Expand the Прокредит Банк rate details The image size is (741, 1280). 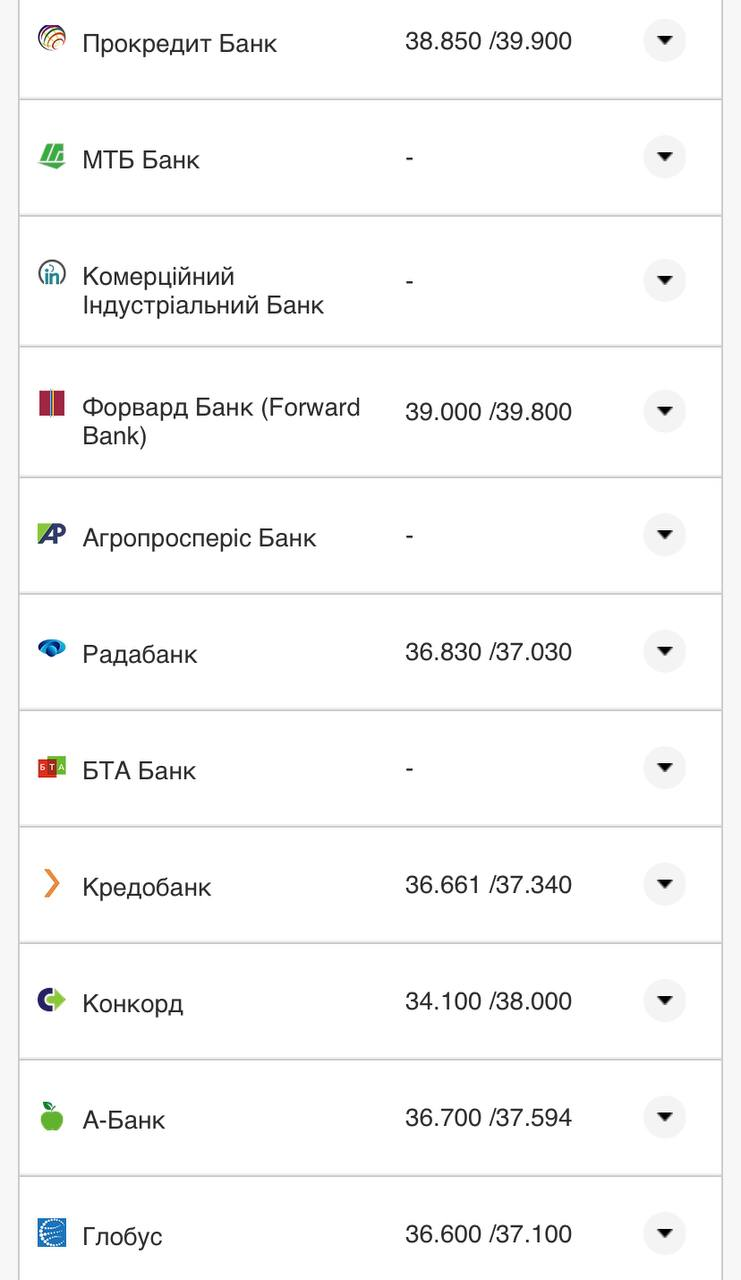[664, 41]
